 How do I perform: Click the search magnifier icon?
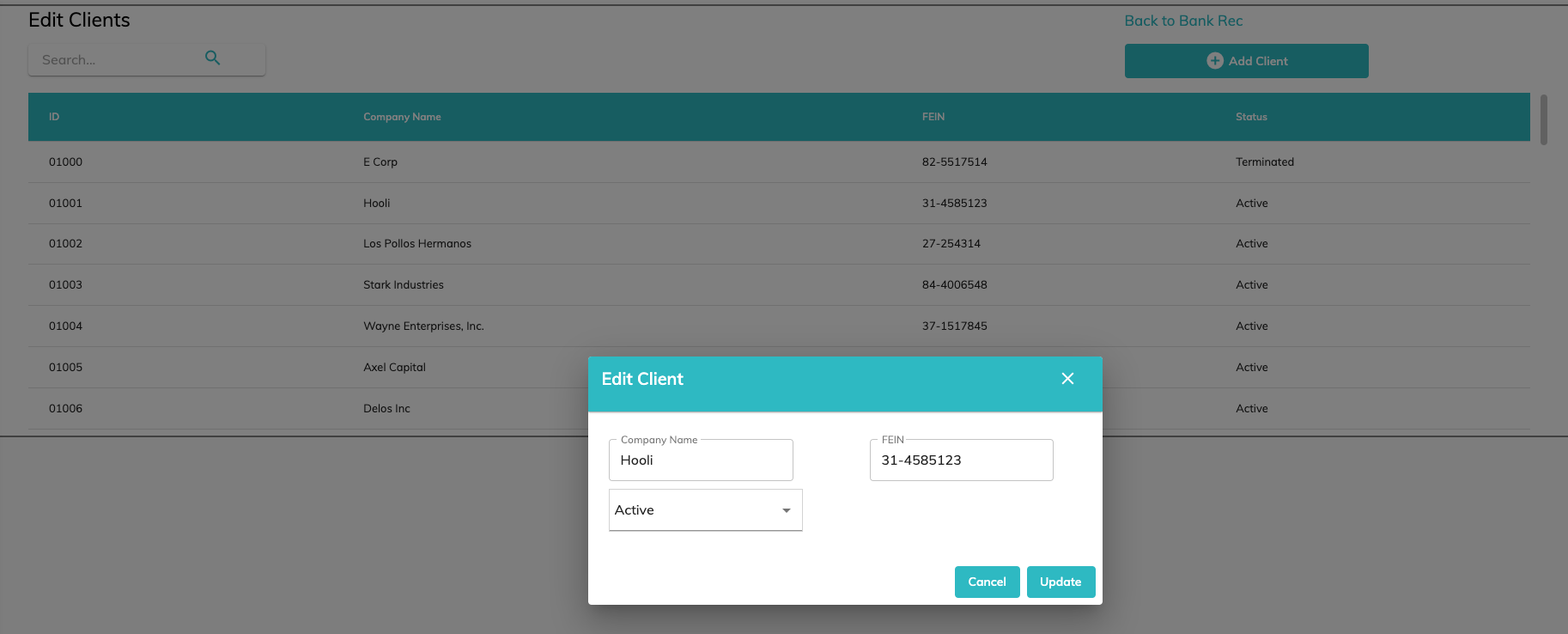click(x=212, y=58)
